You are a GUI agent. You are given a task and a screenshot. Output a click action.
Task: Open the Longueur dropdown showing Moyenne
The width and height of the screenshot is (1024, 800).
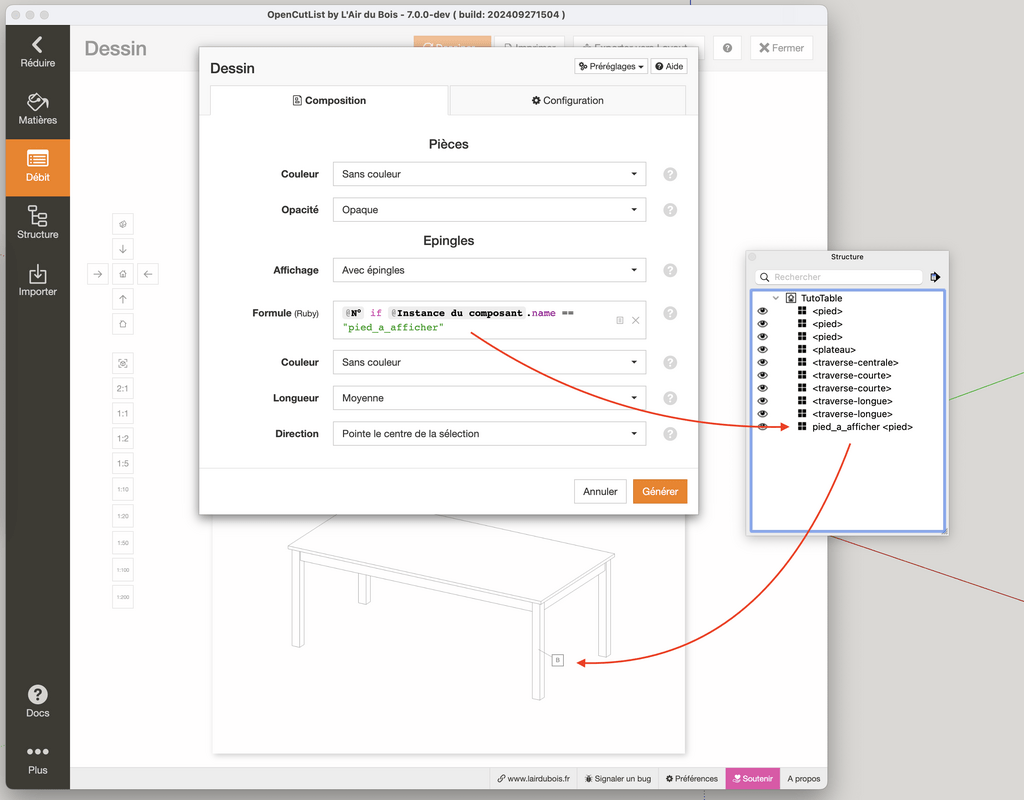pos(489,398)
